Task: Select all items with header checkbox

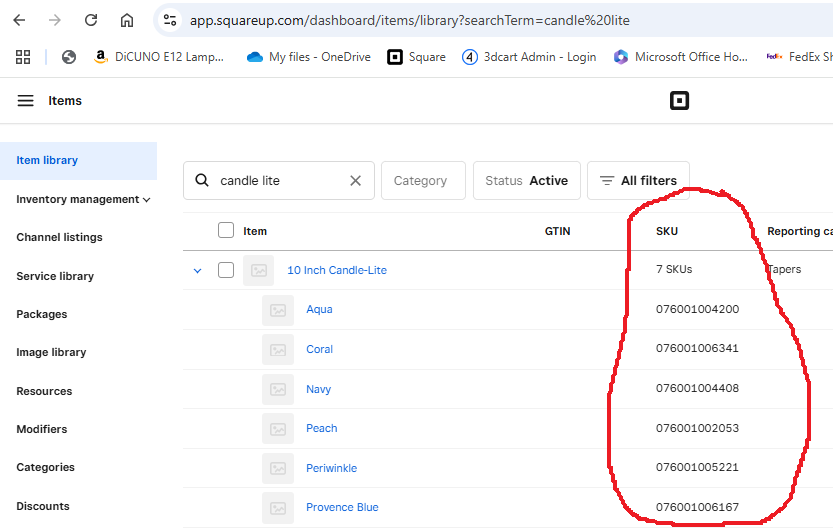Action: [x=226, y=231]
